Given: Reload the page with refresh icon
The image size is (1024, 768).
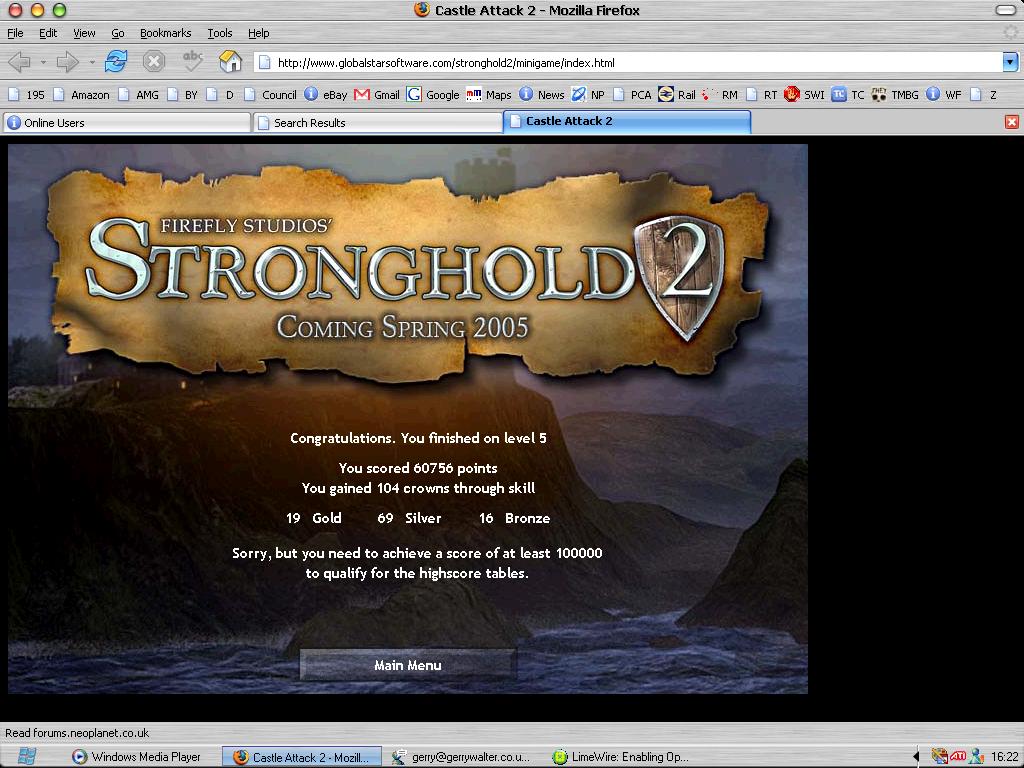Looking at the screenshot, I should coord(116,62).
